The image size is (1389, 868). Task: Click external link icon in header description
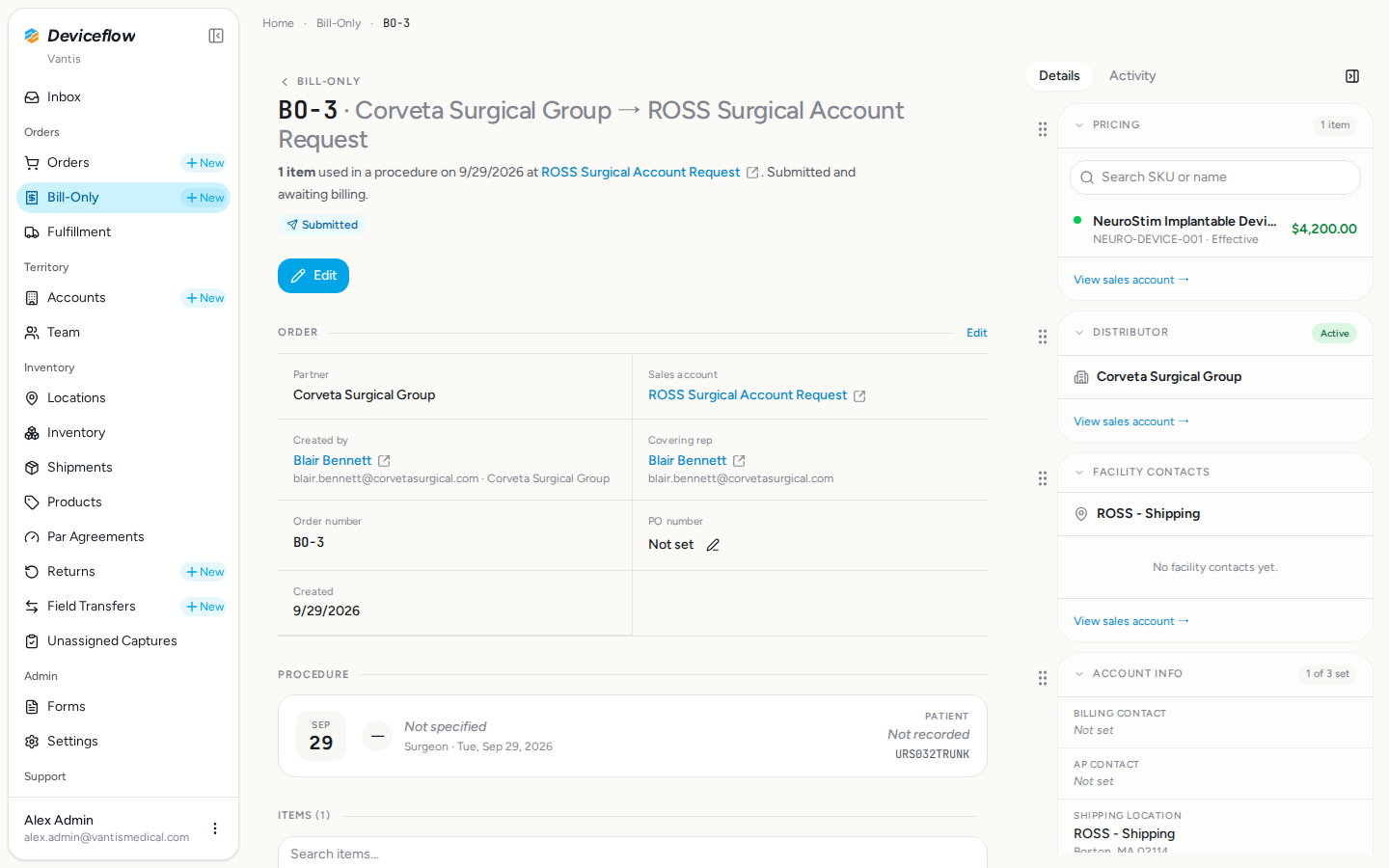pos(752,173)
